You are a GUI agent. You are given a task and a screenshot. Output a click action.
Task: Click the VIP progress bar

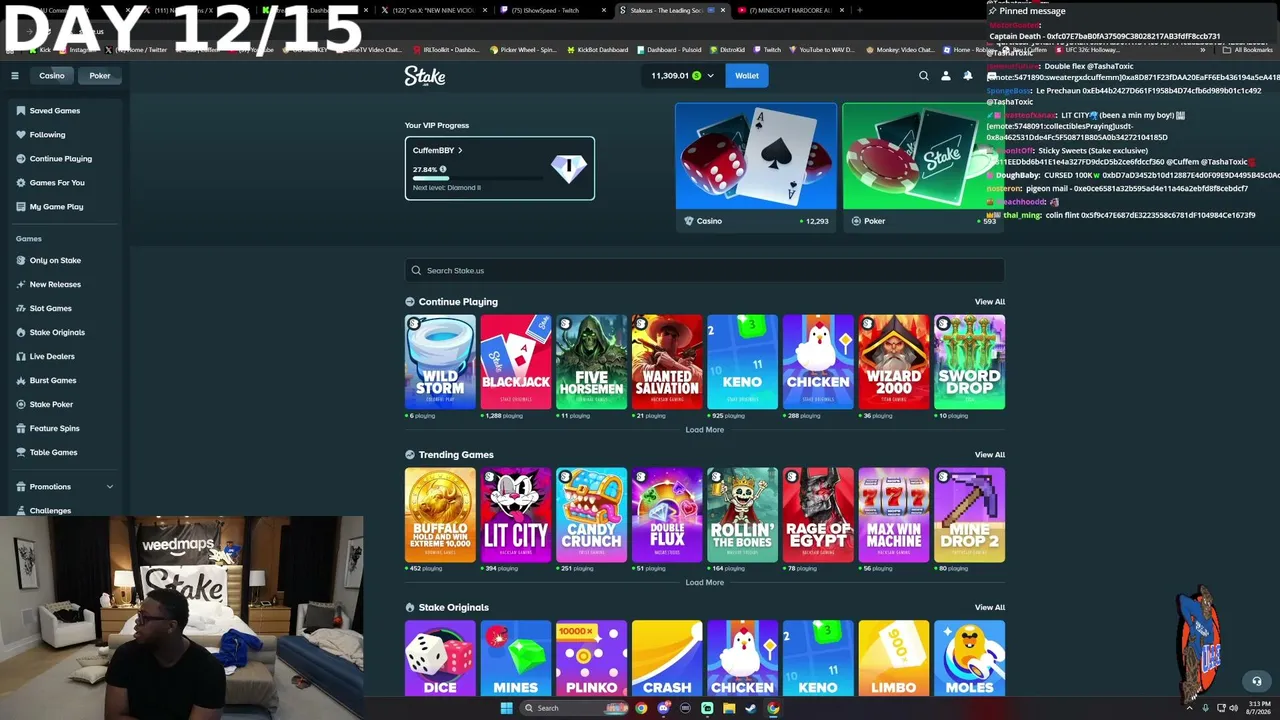[x=478, y=178]
